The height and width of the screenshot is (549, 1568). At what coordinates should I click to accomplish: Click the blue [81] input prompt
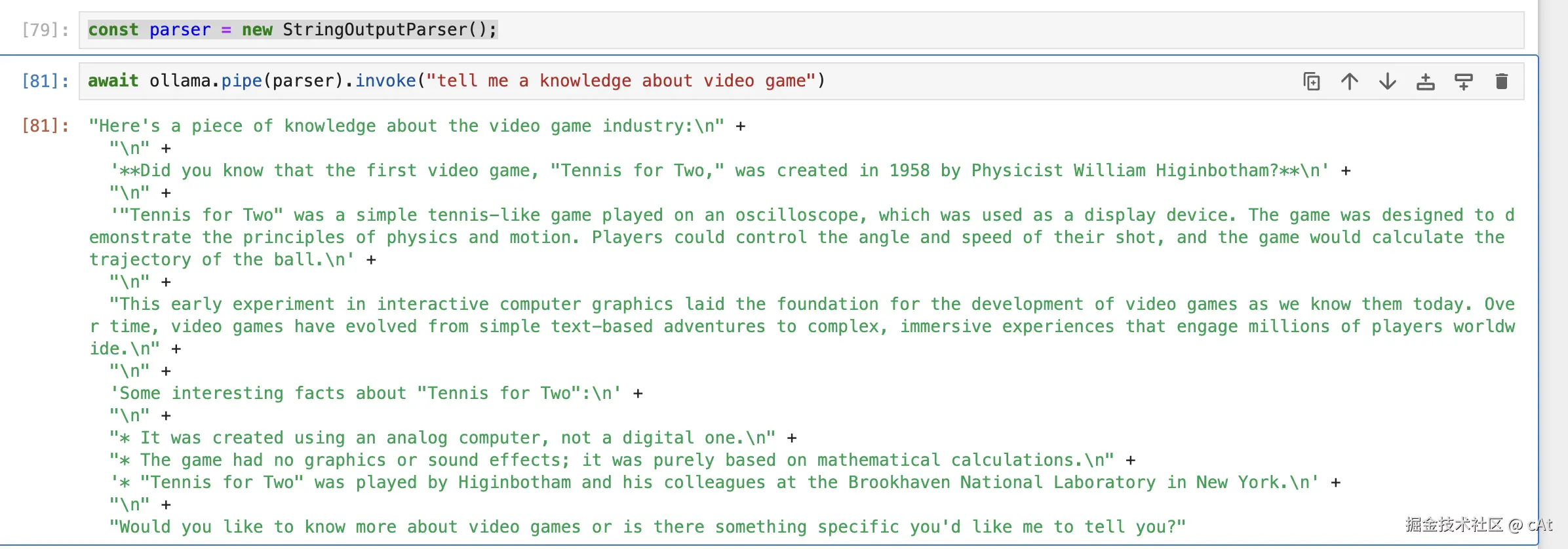(45, 81)
